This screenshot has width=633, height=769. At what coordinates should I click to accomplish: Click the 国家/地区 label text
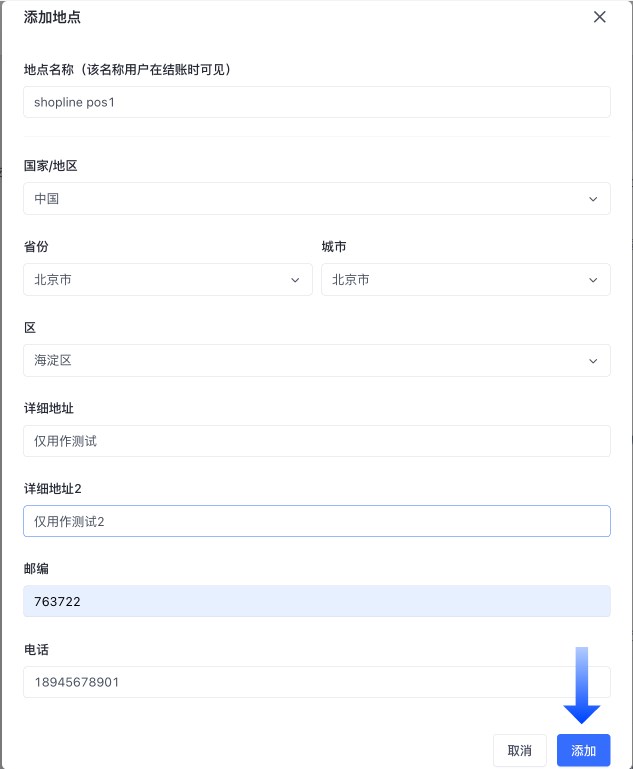50,166
